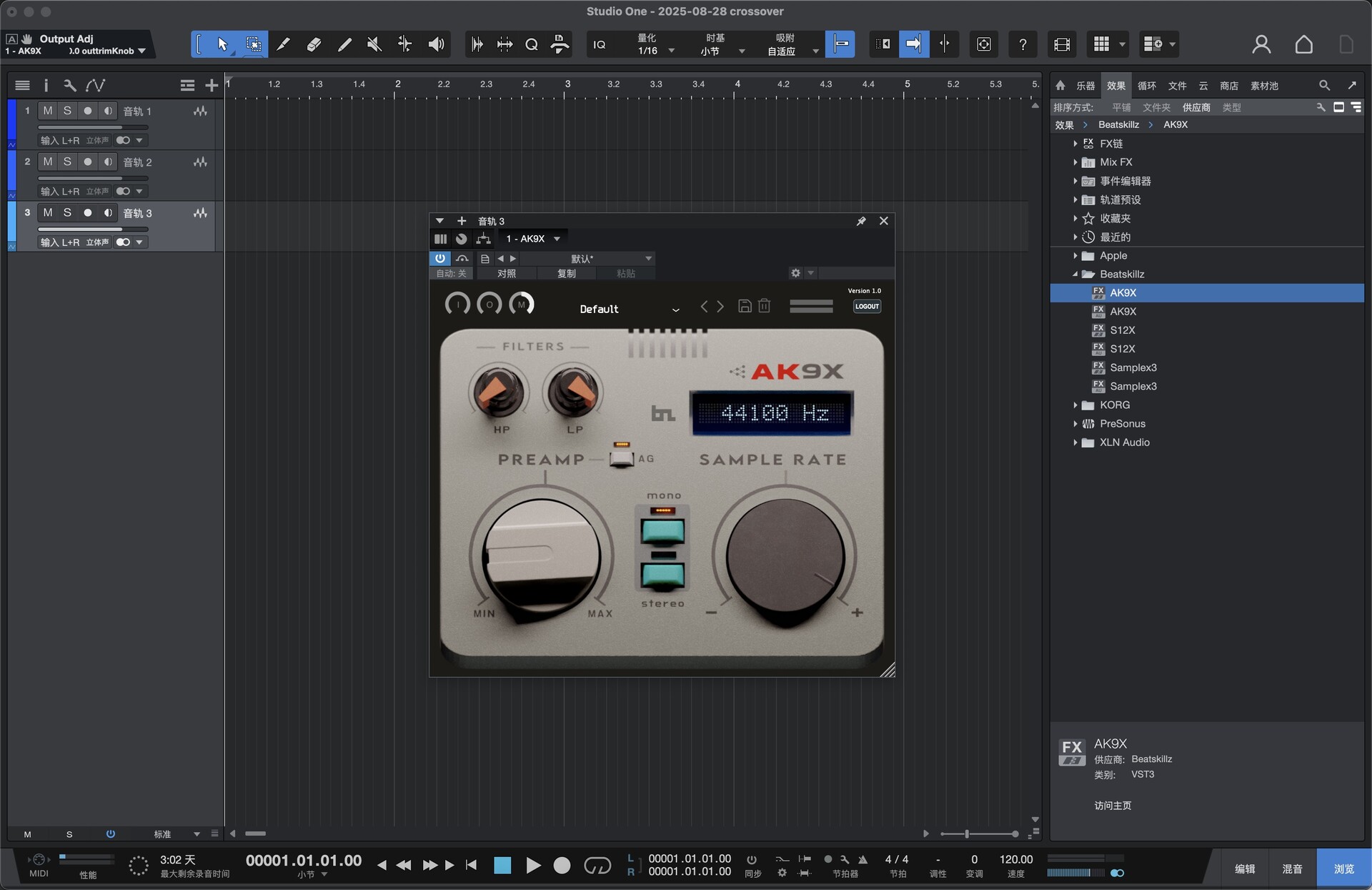
Task: Start playback with Play button
Action: click(533, 866)
